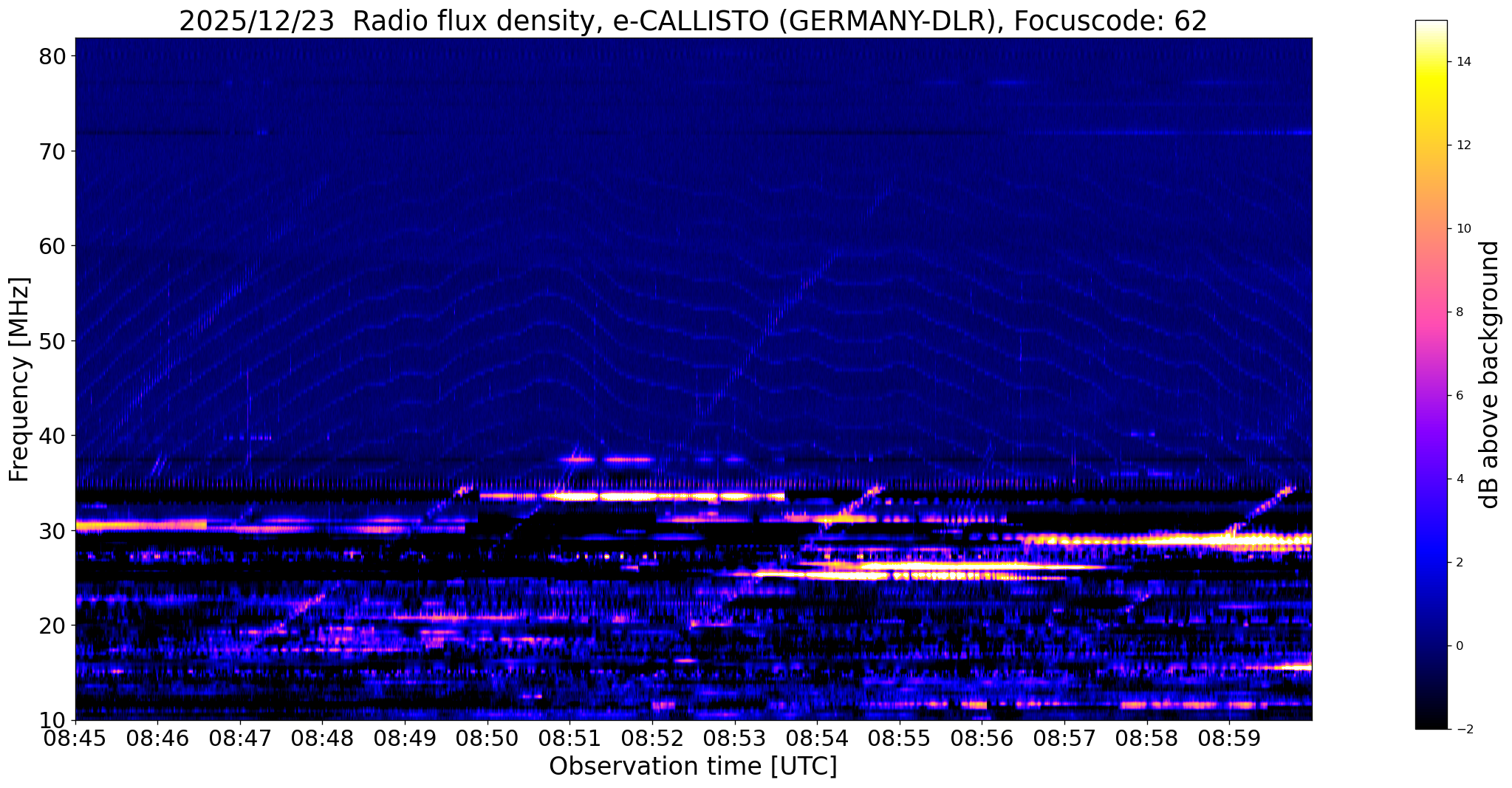
Task: Click the bright yellow burst at 08:55 near 26 MHz
Action: point(953,566)
